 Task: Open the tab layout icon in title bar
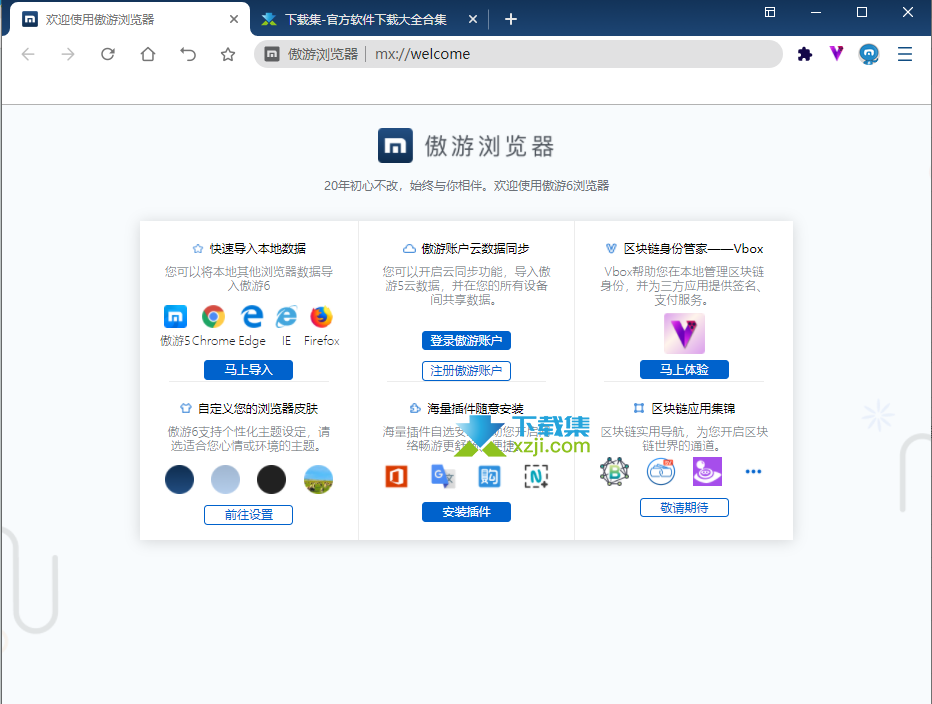pyautogui.click(x=770, y=12)
